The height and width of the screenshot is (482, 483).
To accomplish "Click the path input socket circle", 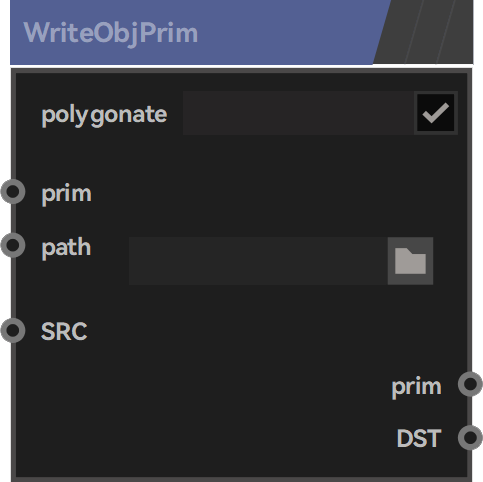I will [x=13, y=245].
